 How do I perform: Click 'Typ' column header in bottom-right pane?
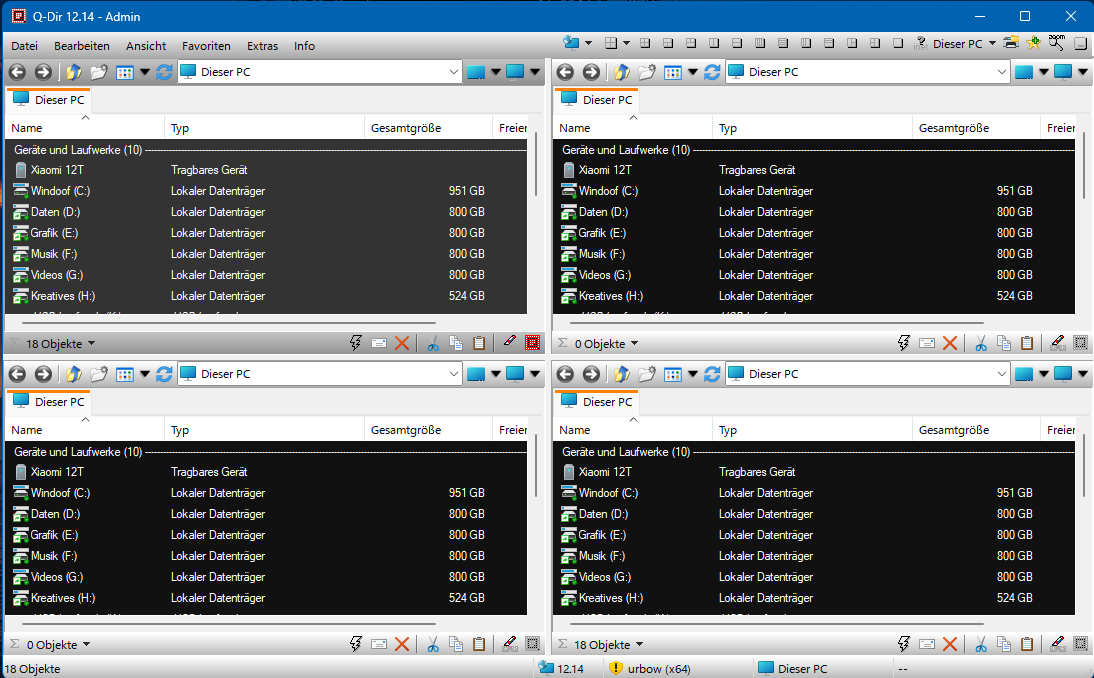pyautogui.click(x=728, y=430)
